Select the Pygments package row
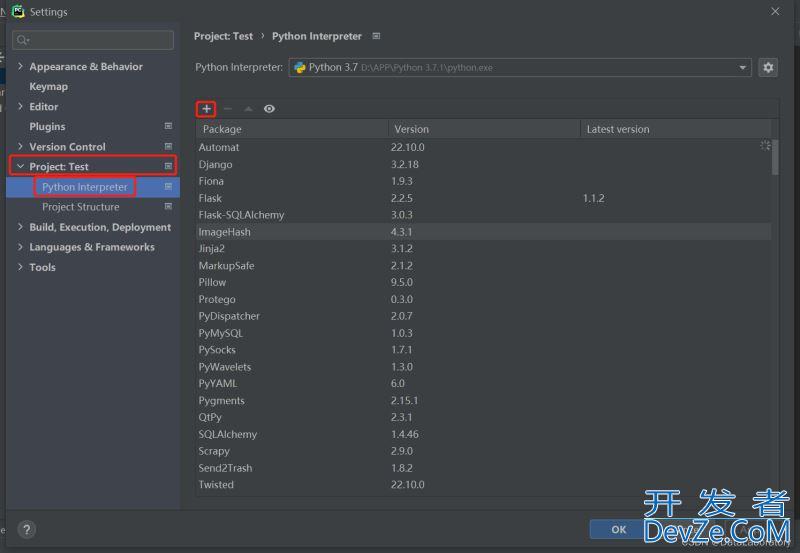Screen dimensions: 800x553 [484, 400]
